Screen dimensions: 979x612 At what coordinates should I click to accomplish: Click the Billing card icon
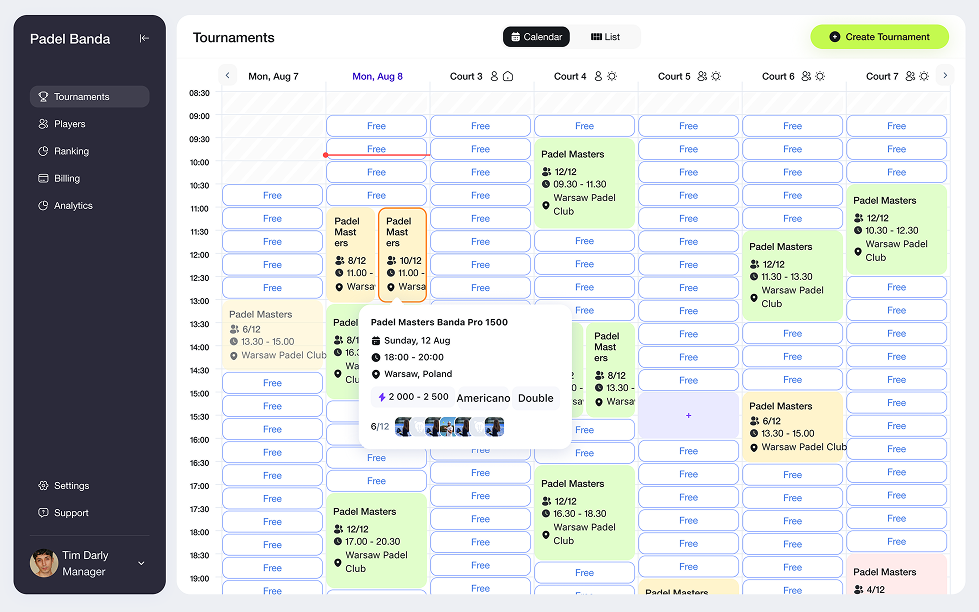[43, 178]
